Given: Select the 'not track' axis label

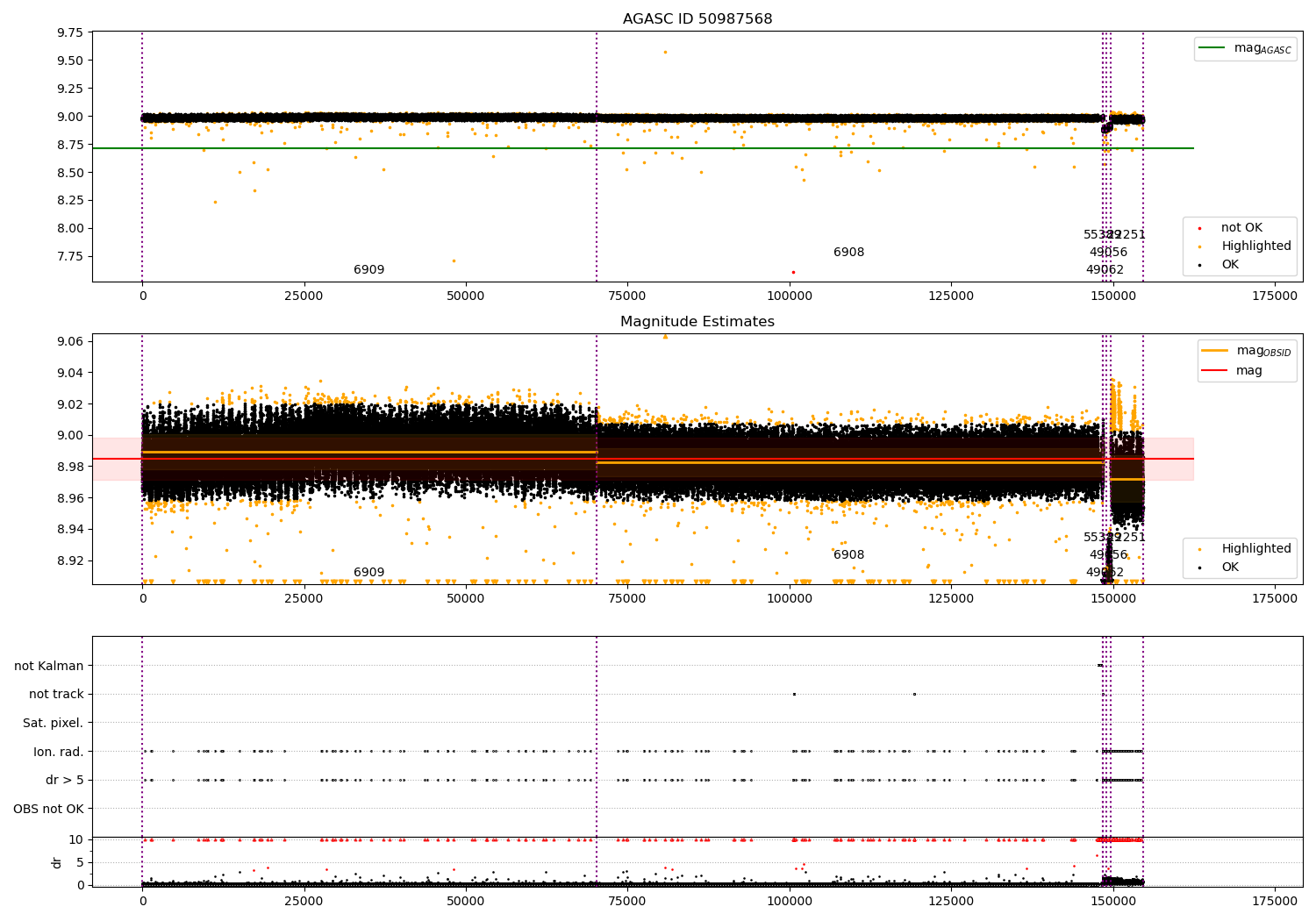Looking at the screenshot, I should [x=56, y=695].
